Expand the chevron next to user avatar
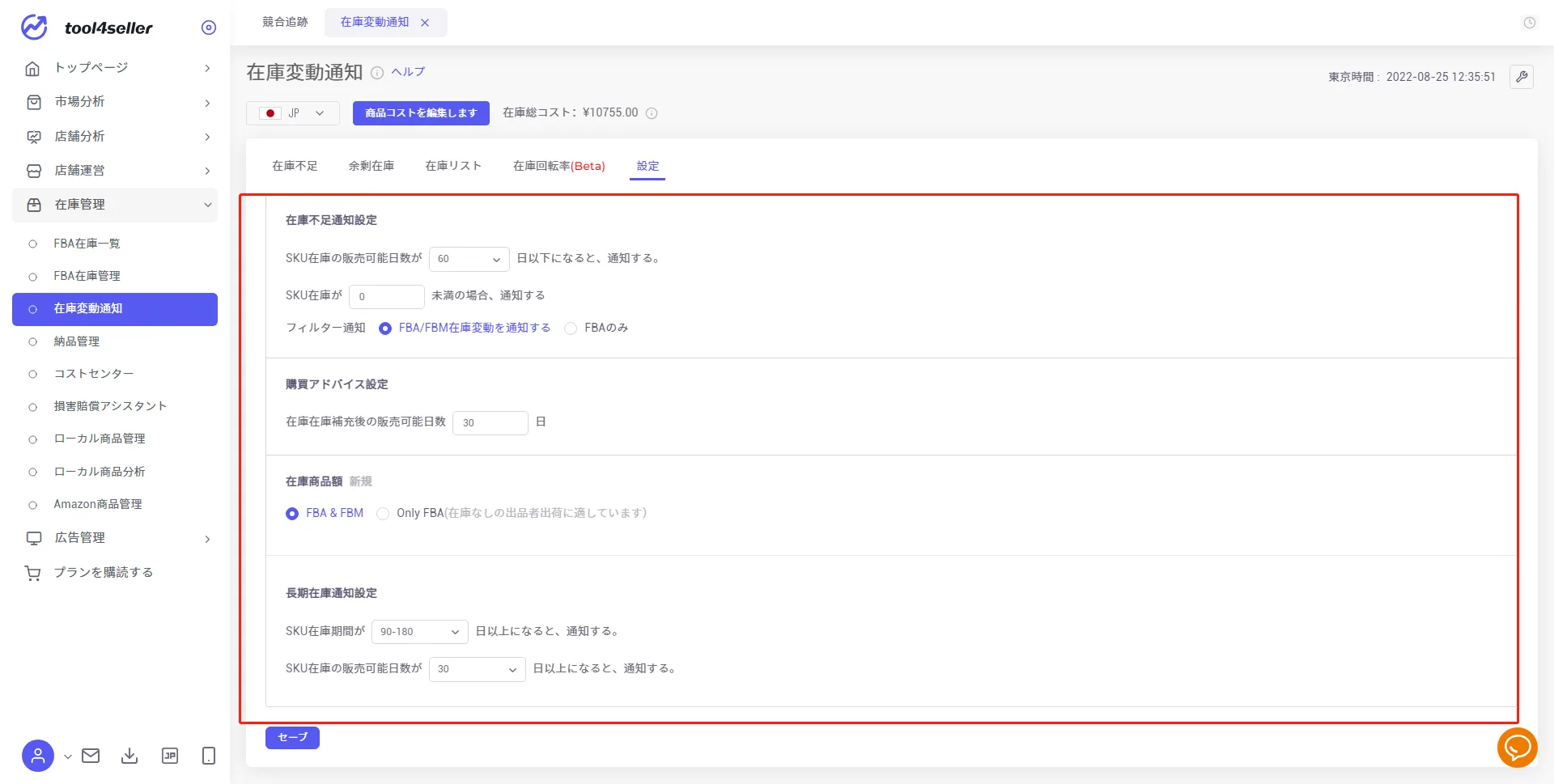The width and height of the screenshot is (1554, 784). [68, 756]
